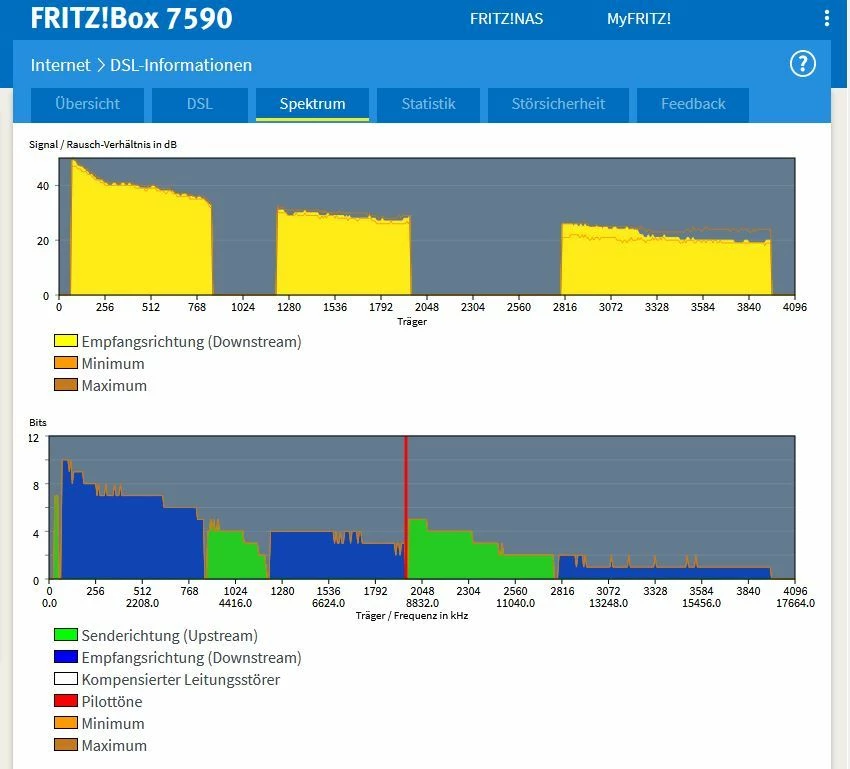Click the FRITZ!Box 7590 logo
Viewport: 850px width, 769px height.
point(132,18)
